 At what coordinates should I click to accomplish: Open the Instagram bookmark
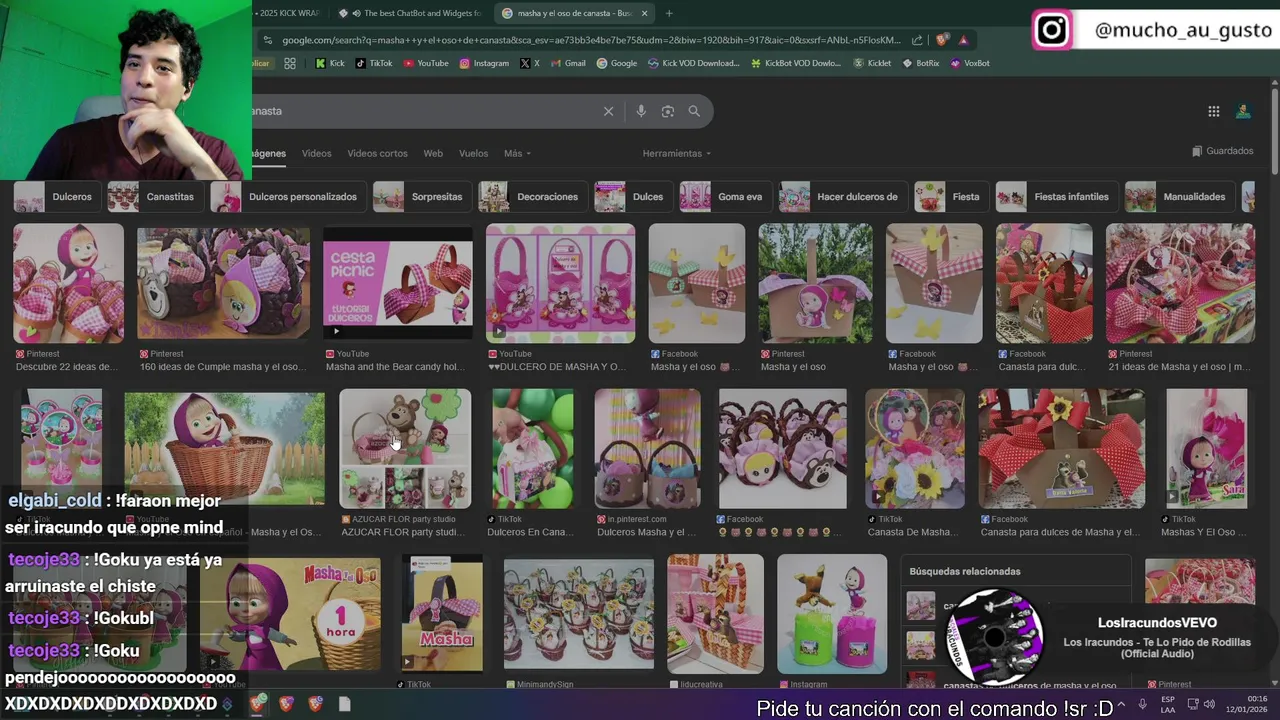pos(484,63)
